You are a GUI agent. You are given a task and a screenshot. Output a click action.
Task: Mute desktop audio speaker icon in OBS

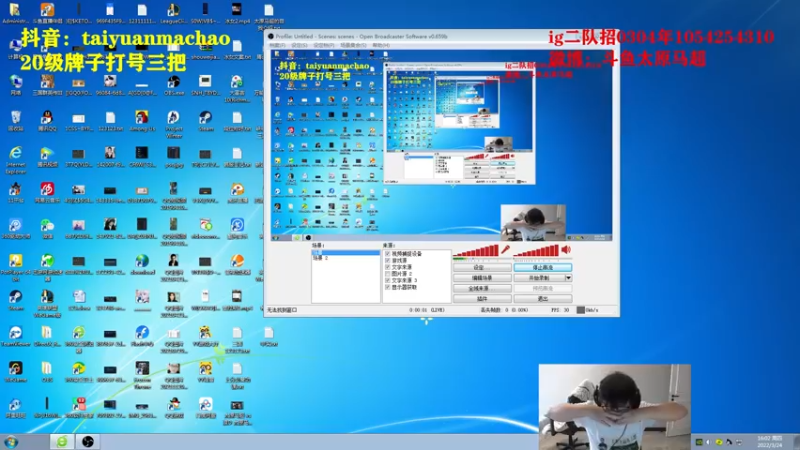pos(566,249)
